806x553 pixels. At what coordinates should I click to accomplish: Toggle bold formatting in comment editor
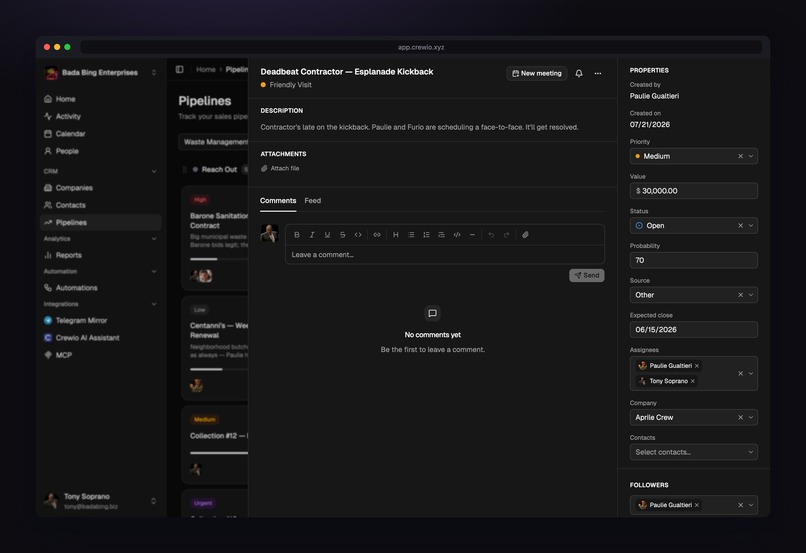(297, 235)
